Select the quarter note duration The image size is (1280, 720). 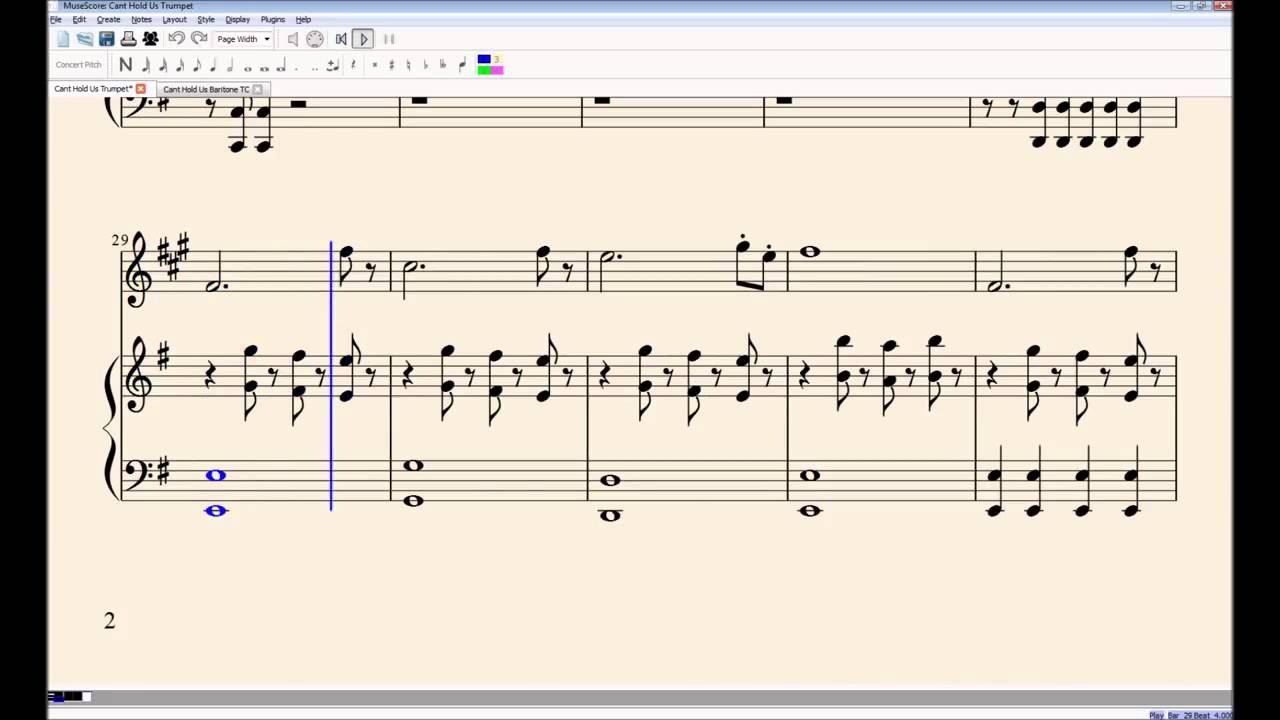[214, 65]
